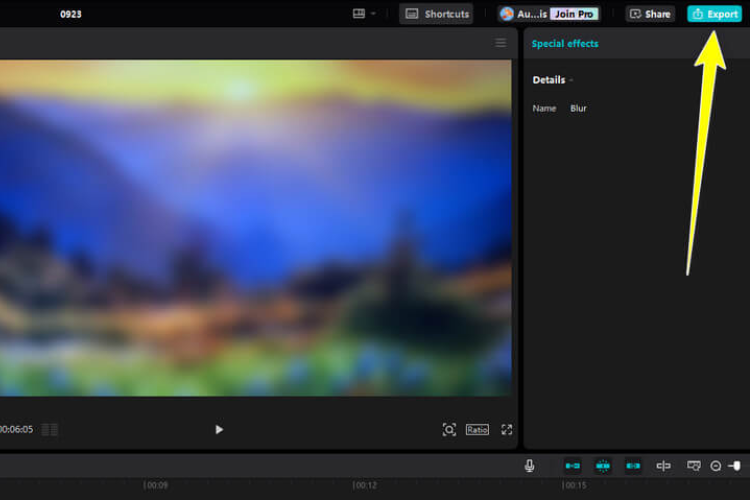750x500 pixels.
Task: Zoom out the timeline with the minus icon
Action: 716,466
